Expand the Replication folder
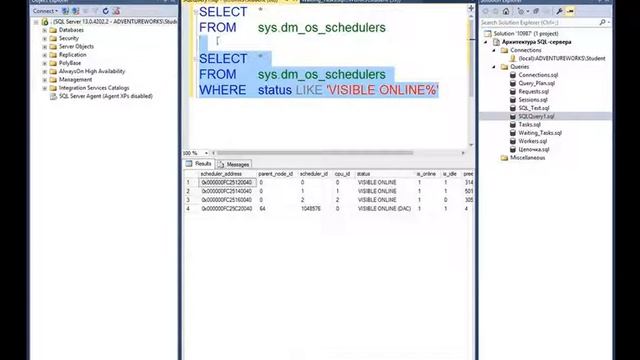The image size is (640, 360). click(44, 55)
